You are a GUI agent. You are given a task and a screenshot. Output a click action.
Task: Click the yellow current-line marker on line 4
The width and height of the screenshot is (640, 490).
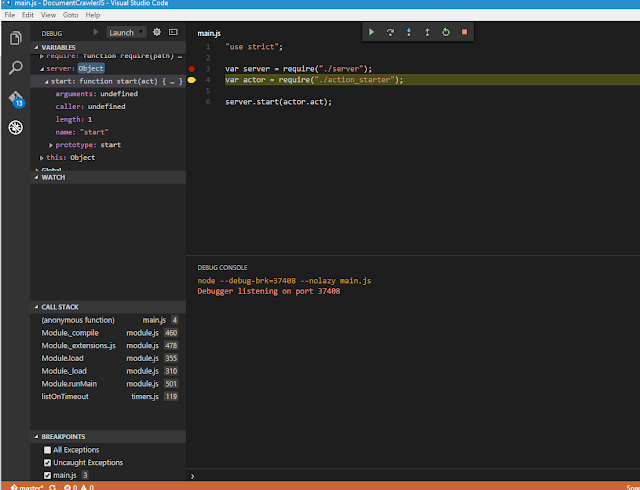pyautogui.click(x=191, y=80)
